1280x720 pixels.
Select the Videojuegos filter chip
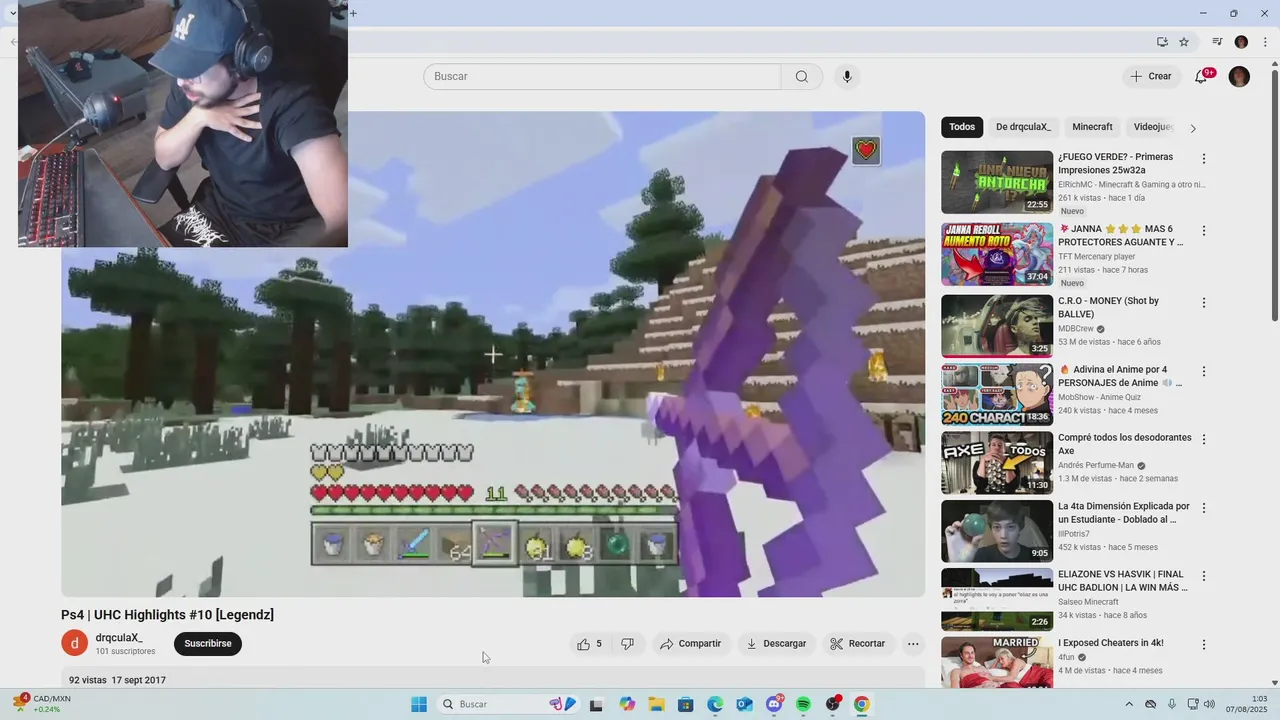[x=1153, y=127]
